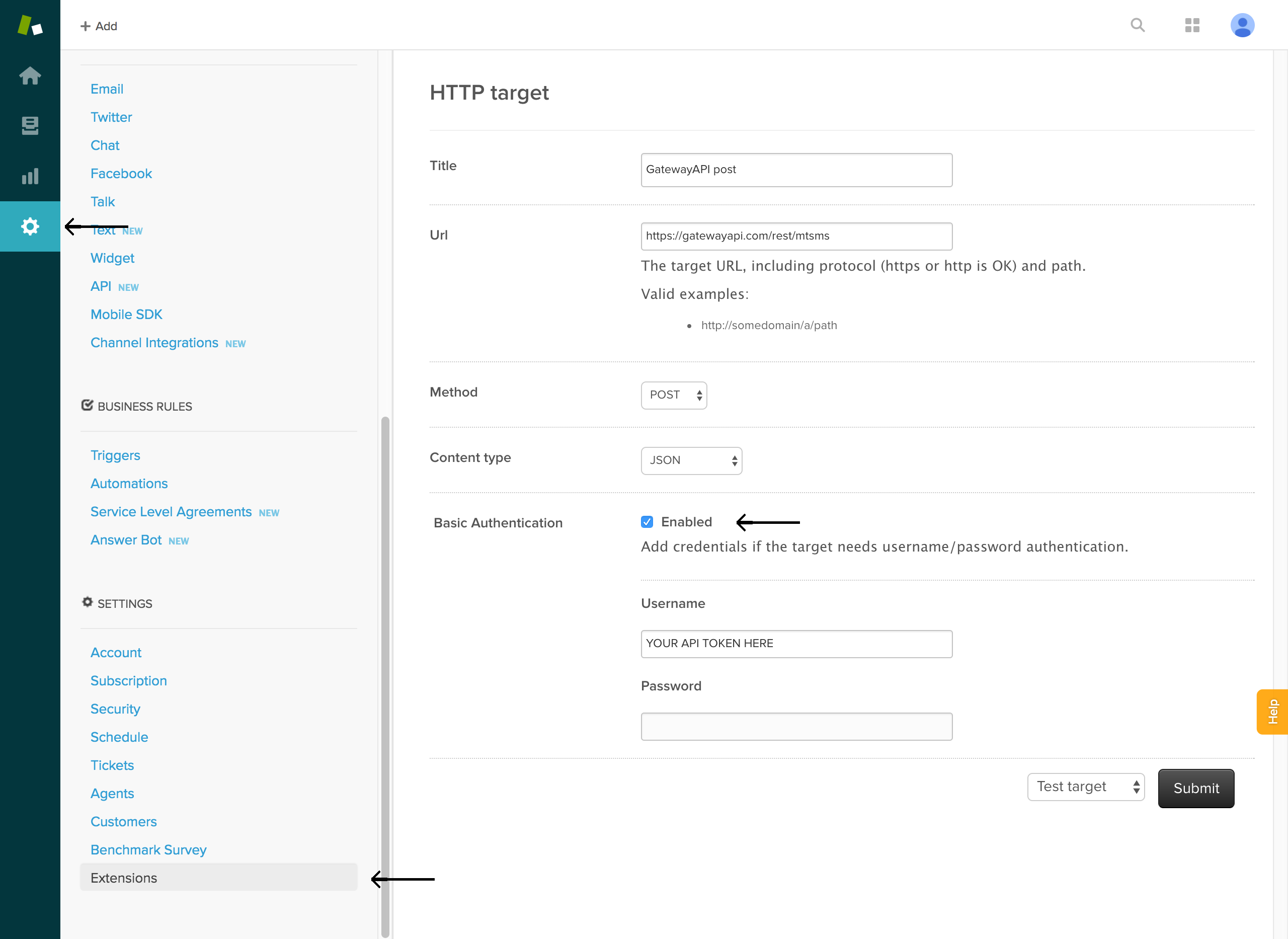1288x939 pixels.
Task: Open Triggers under Business Rules
Action: pos(114,455)
